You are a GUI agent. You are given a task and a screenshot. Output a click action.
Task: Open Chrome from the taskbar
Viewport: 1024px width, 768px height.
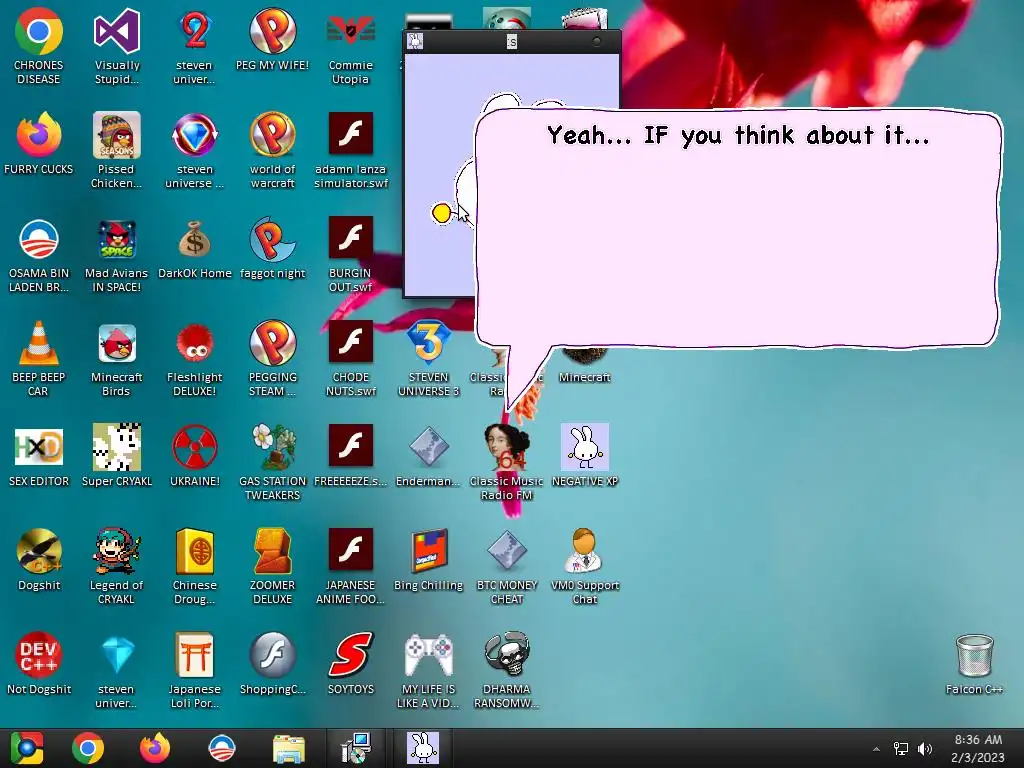pos(88,748)
